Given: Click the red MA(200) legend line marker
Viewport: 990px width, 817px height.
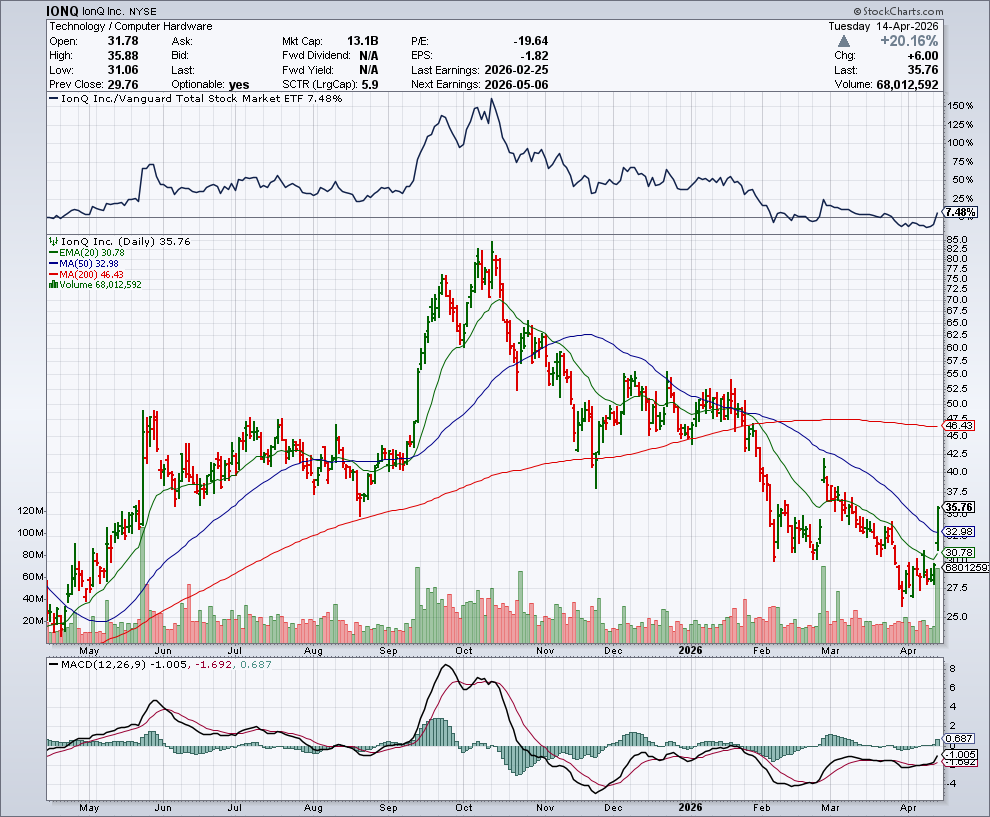Looking at the screenshot, I should point(54,275).
